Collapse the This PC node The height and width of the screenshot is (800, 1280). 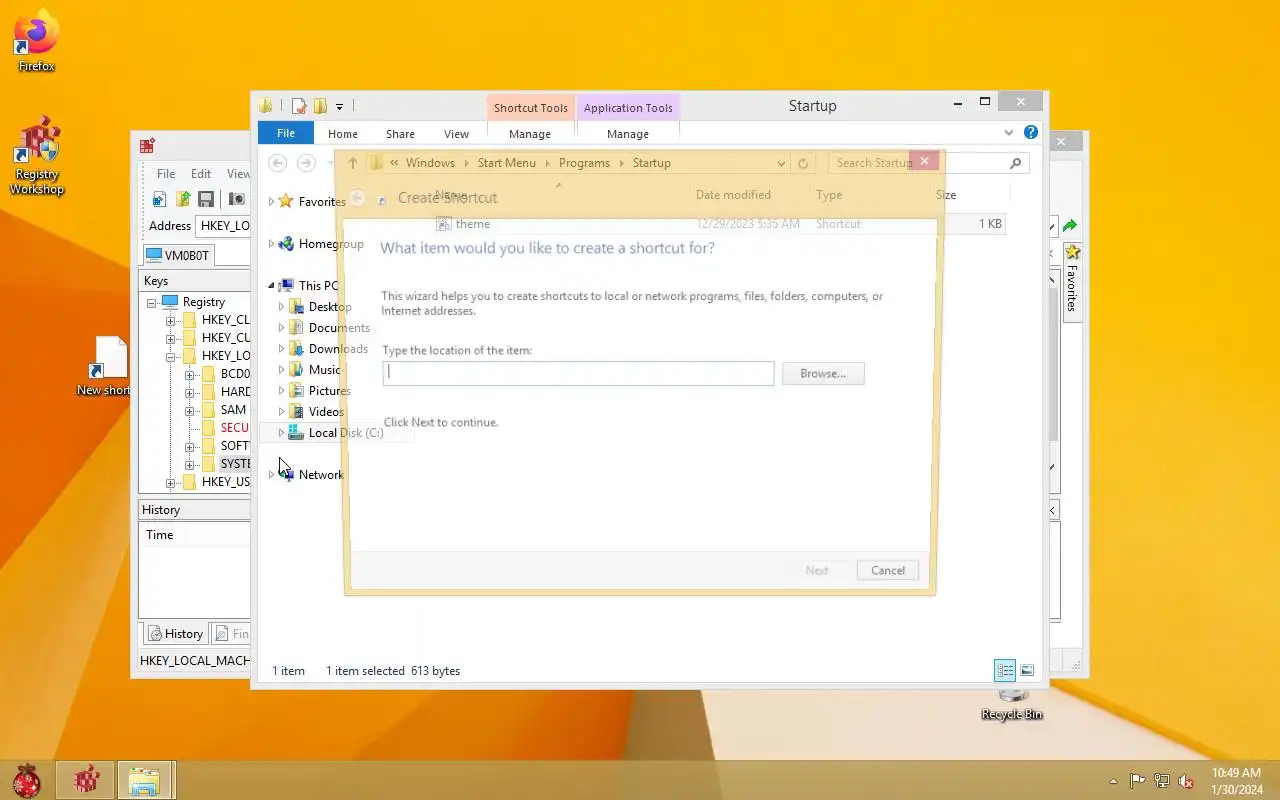tap(271, 286)
